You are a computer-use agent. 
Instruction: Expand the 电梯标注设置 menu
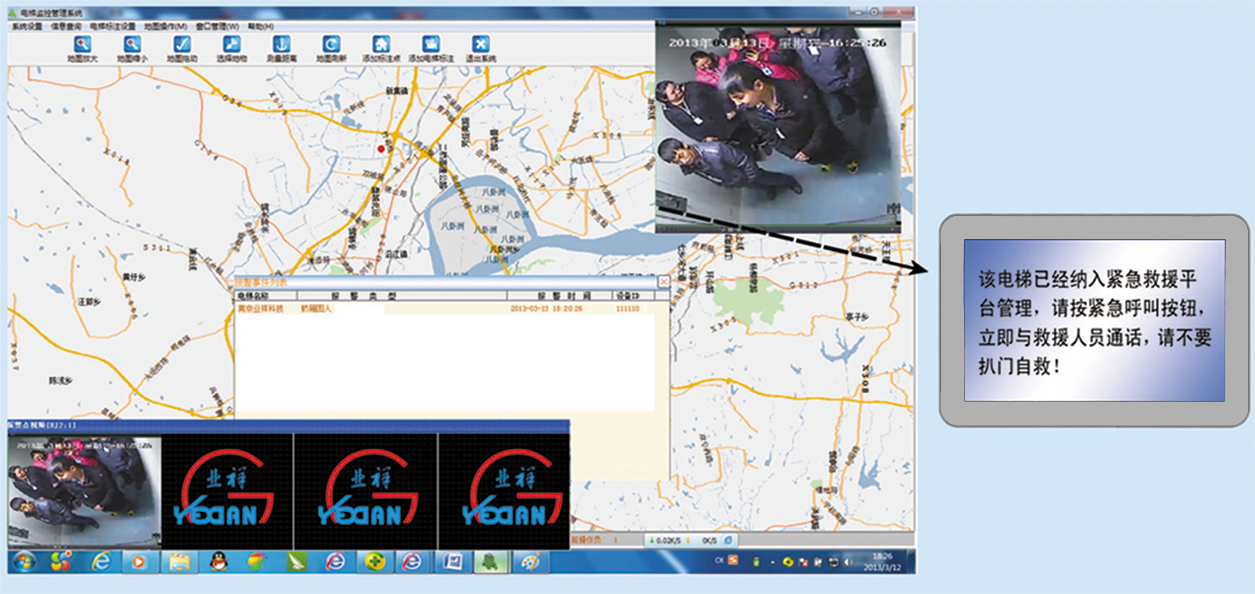tap(112, 26)
